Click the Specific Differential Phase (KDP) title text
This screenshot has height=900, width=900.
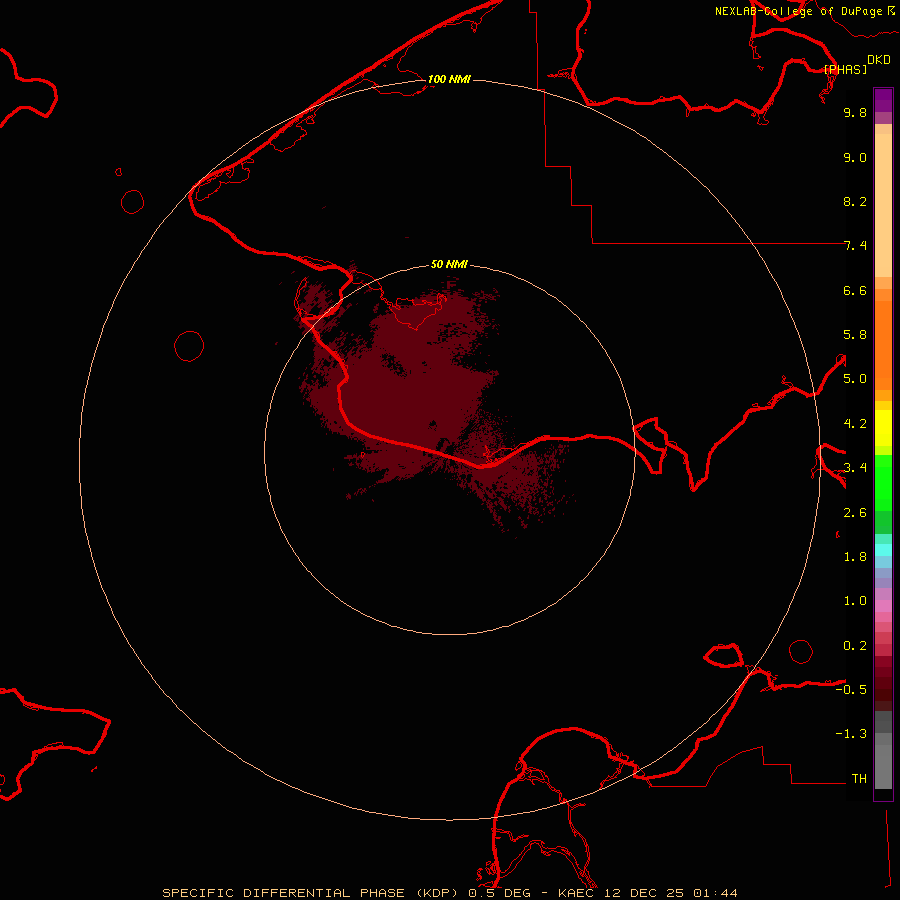[x=312, y=892]
